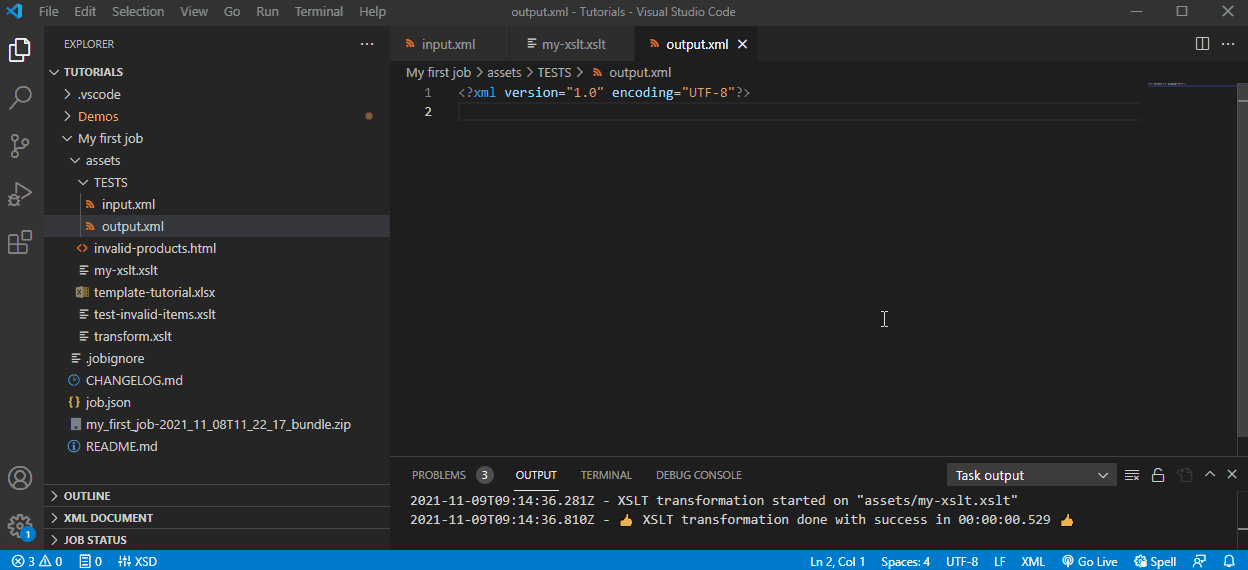Open the Manage gear icon
1248x570 pixels.
[x=20, y=526]
